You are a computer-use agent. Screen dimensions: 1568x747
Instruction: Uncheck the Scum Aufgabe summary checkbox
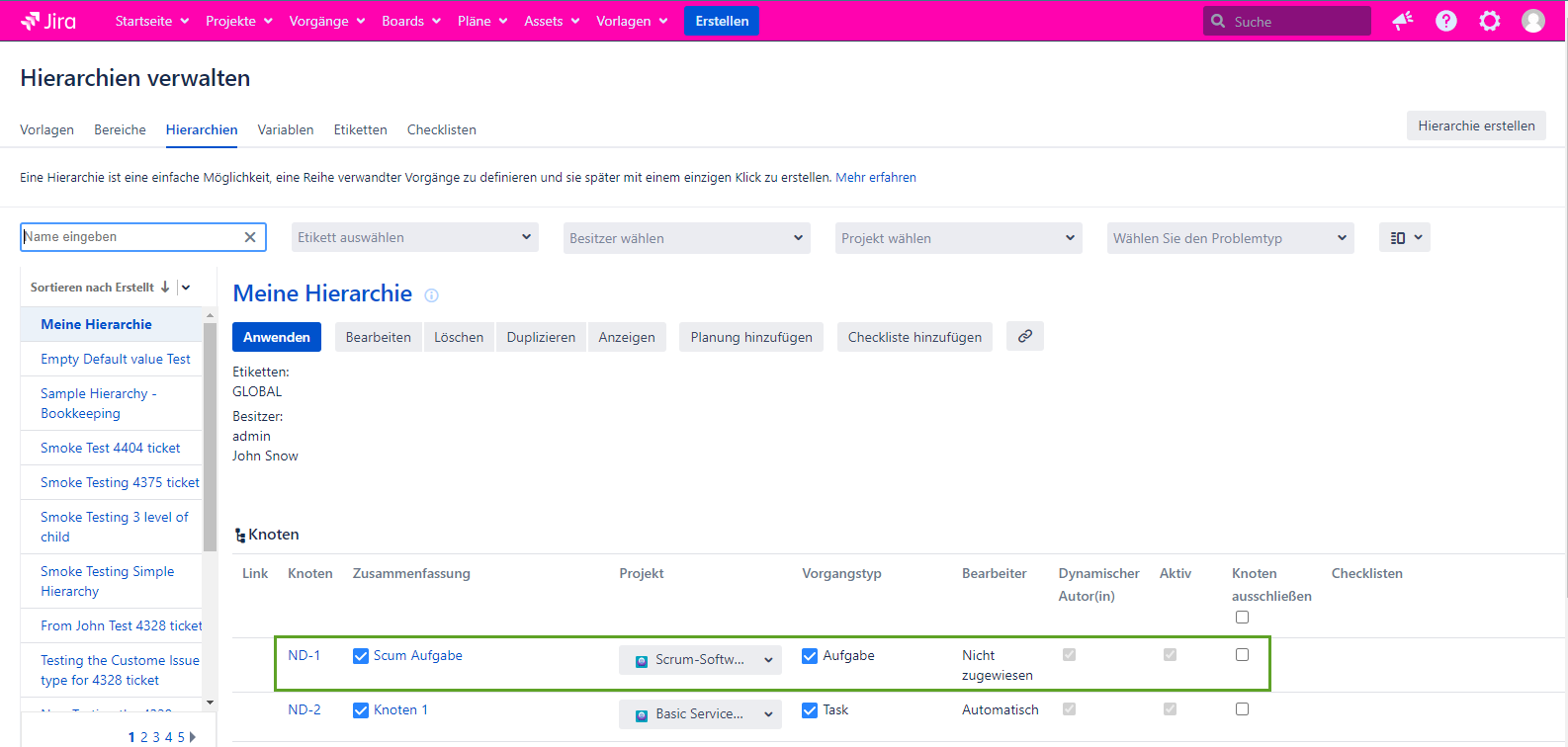point(361,656)
